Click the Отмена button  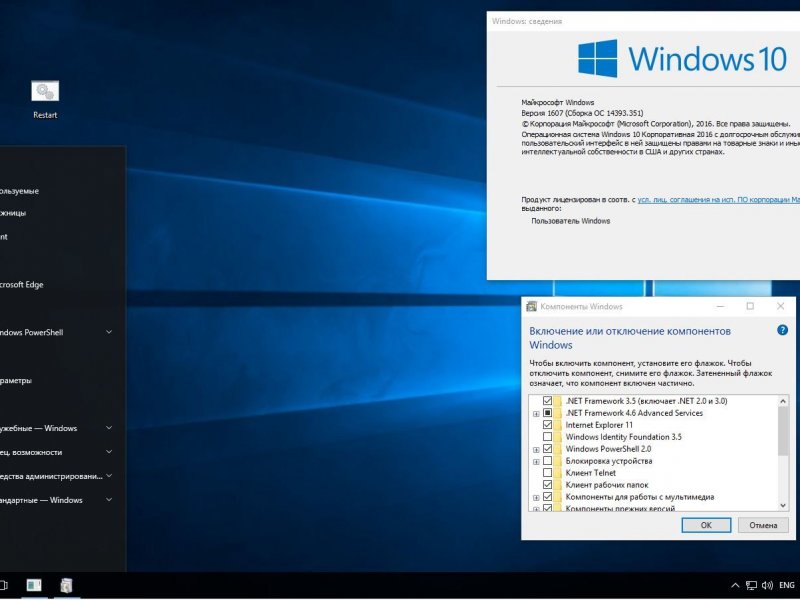[x=763, y=525]
